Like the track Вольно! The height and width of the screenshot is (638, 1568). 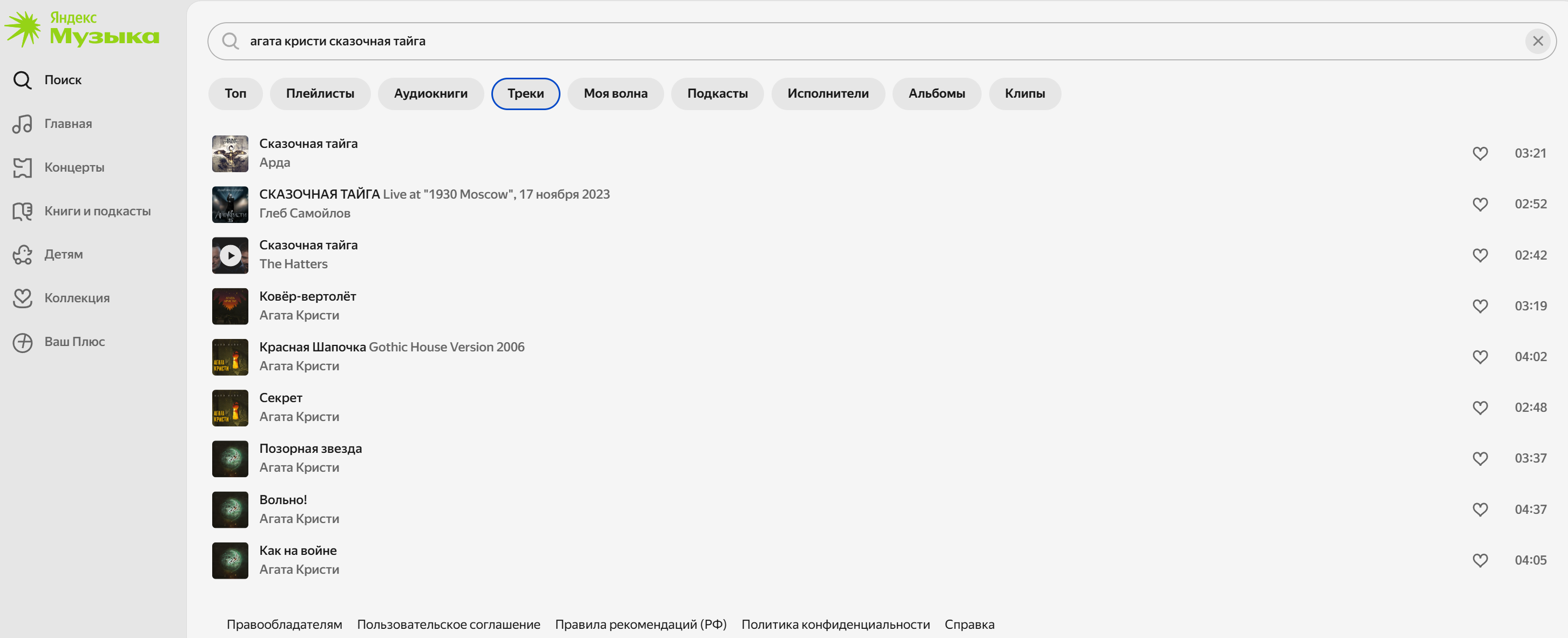[x=1480, y=510]
